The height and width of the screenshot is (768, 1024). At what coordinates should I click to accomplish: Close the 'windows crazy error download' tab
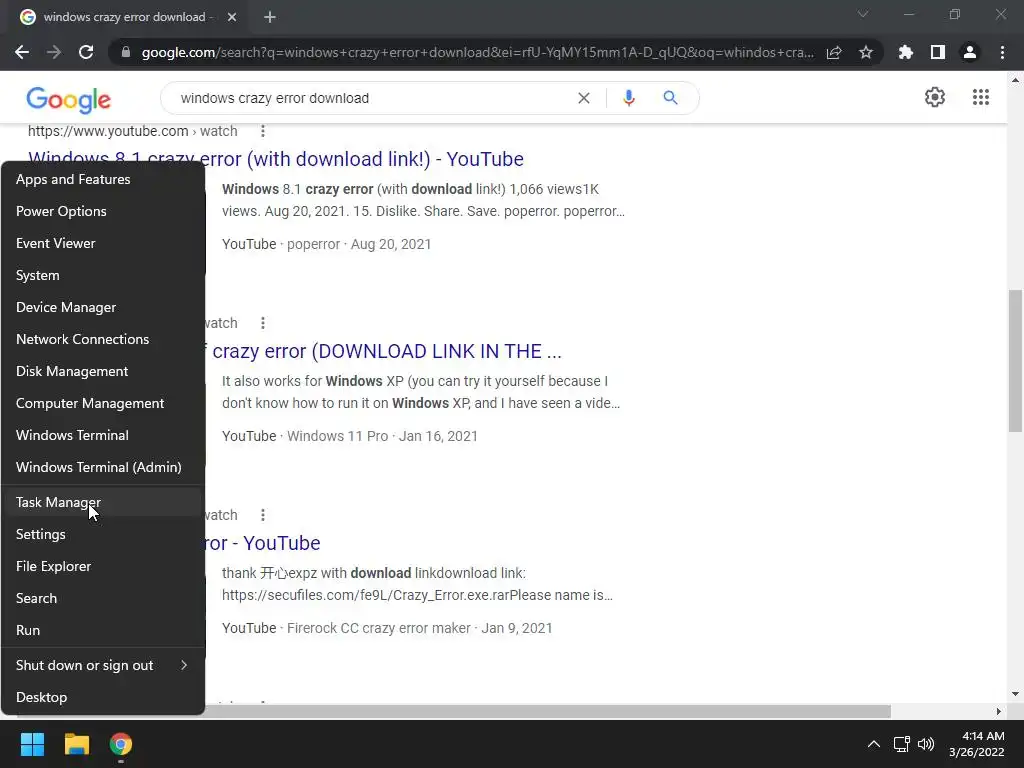[x=232, y=17]
